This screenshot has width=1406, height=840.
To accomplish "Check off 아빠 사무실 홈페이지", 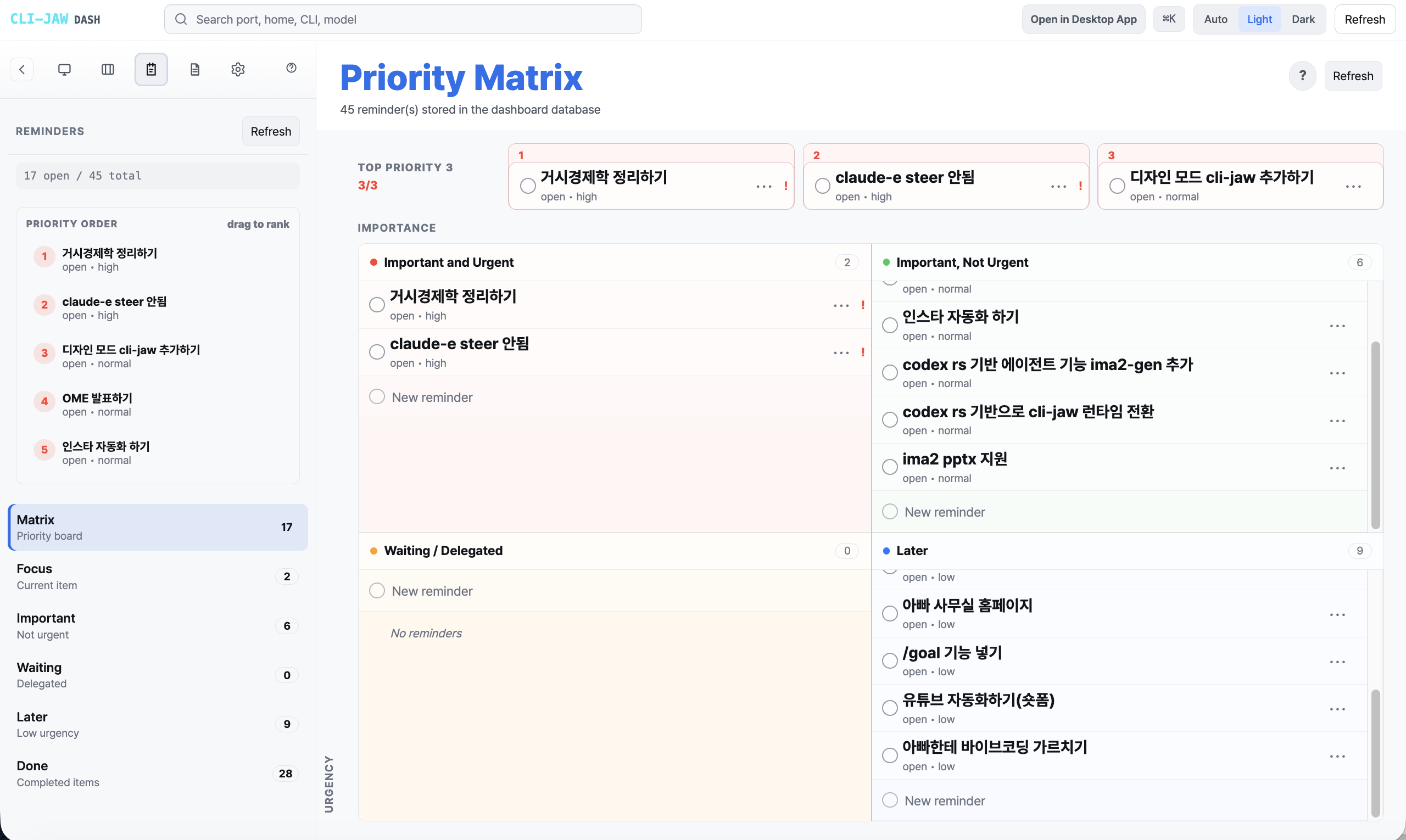I will (x=890, y=614).
